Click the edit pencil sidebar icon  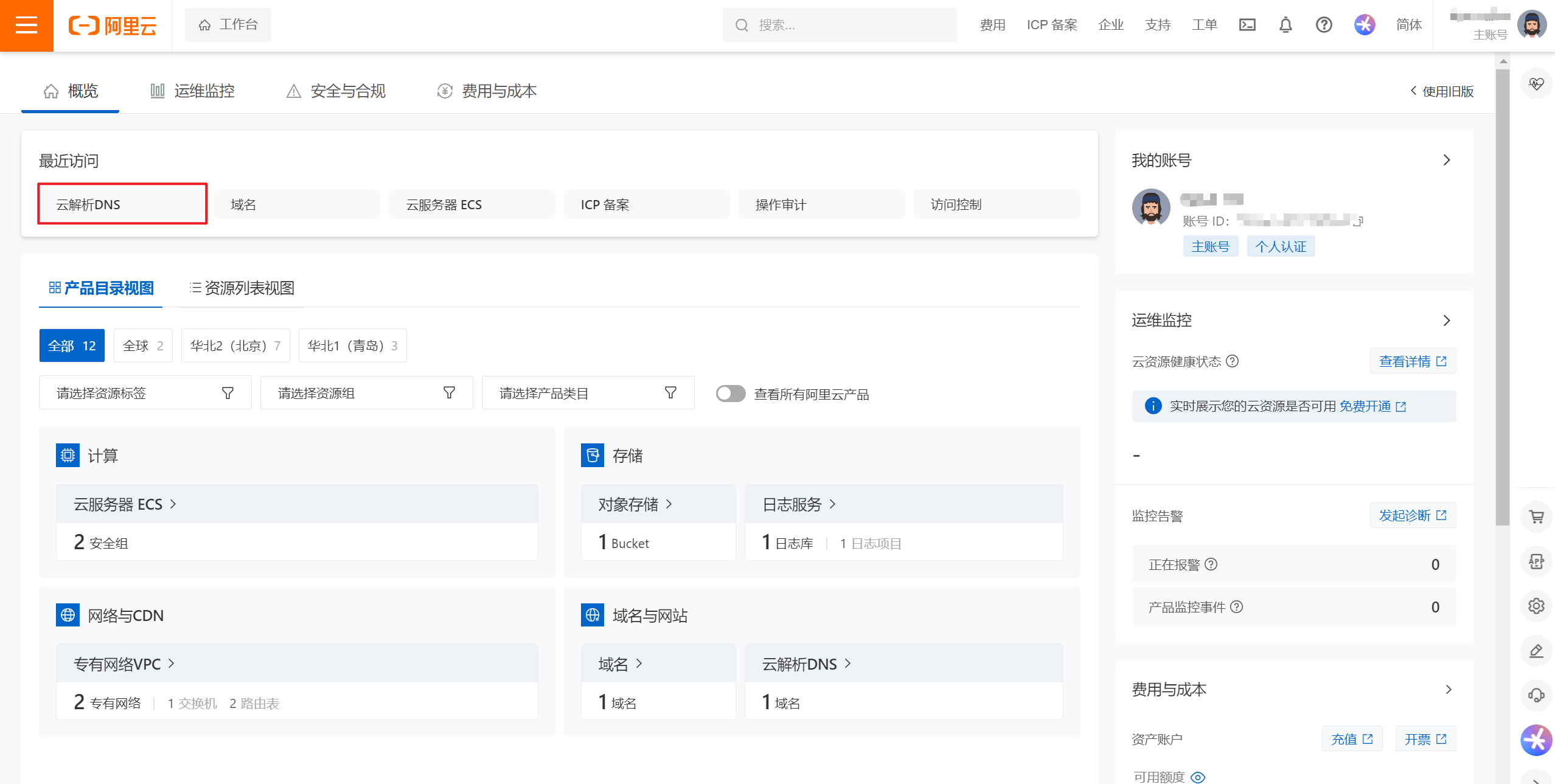point(1536,651)
